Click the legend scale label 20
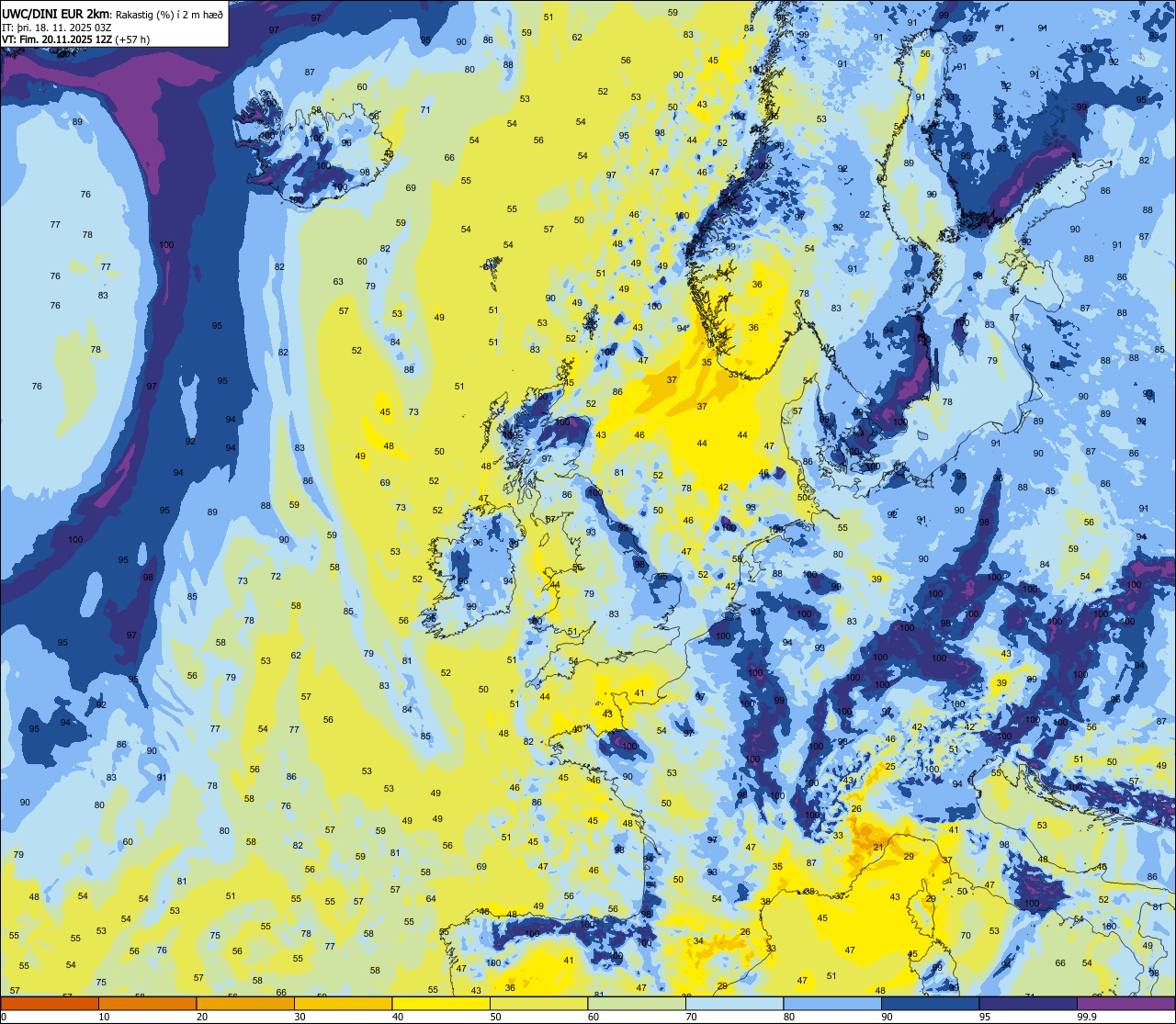The width and height of the screenshot is (1176, 1024). (x=202, y=1017)
